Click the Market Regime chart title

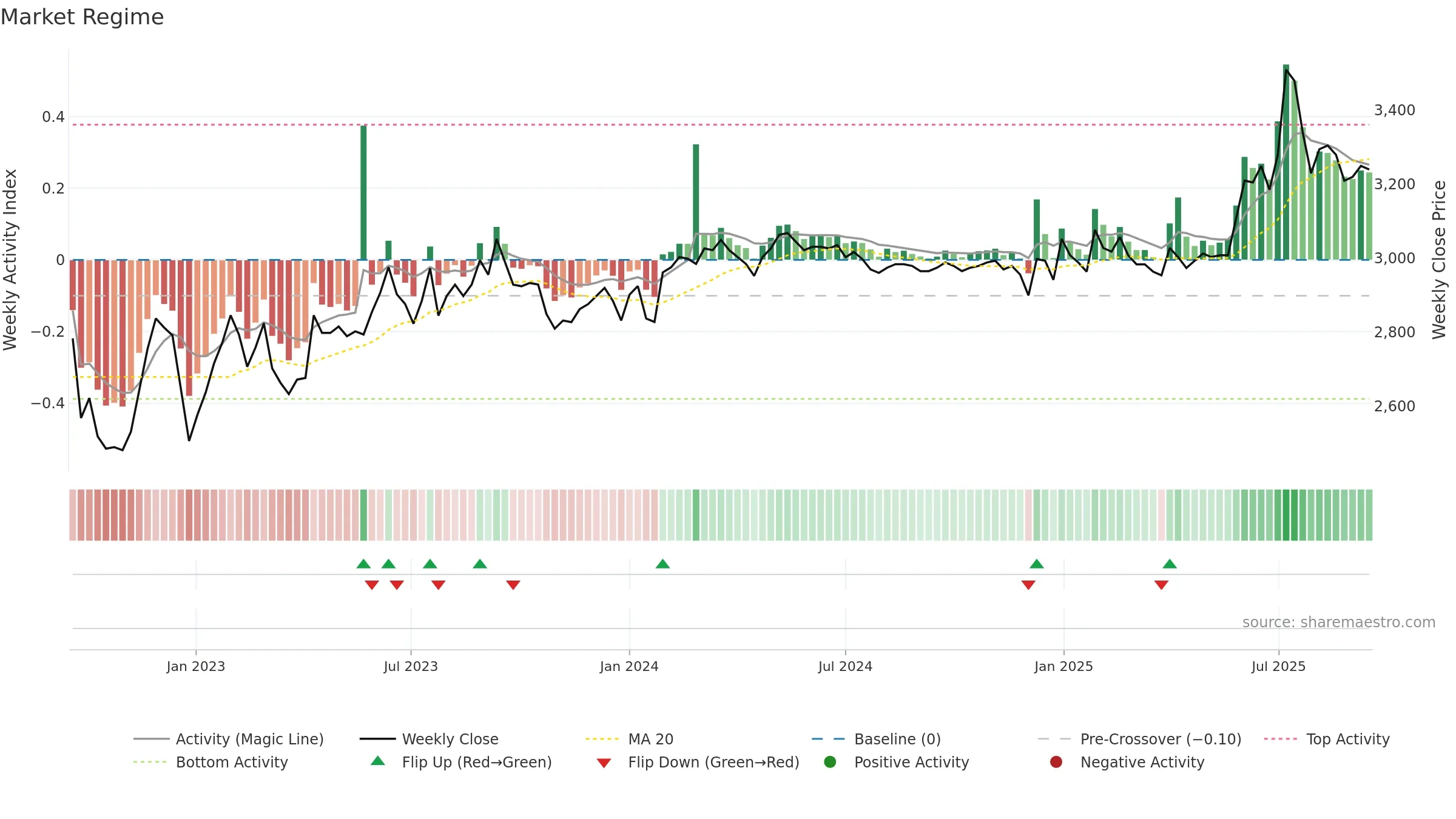pos(82,17)
